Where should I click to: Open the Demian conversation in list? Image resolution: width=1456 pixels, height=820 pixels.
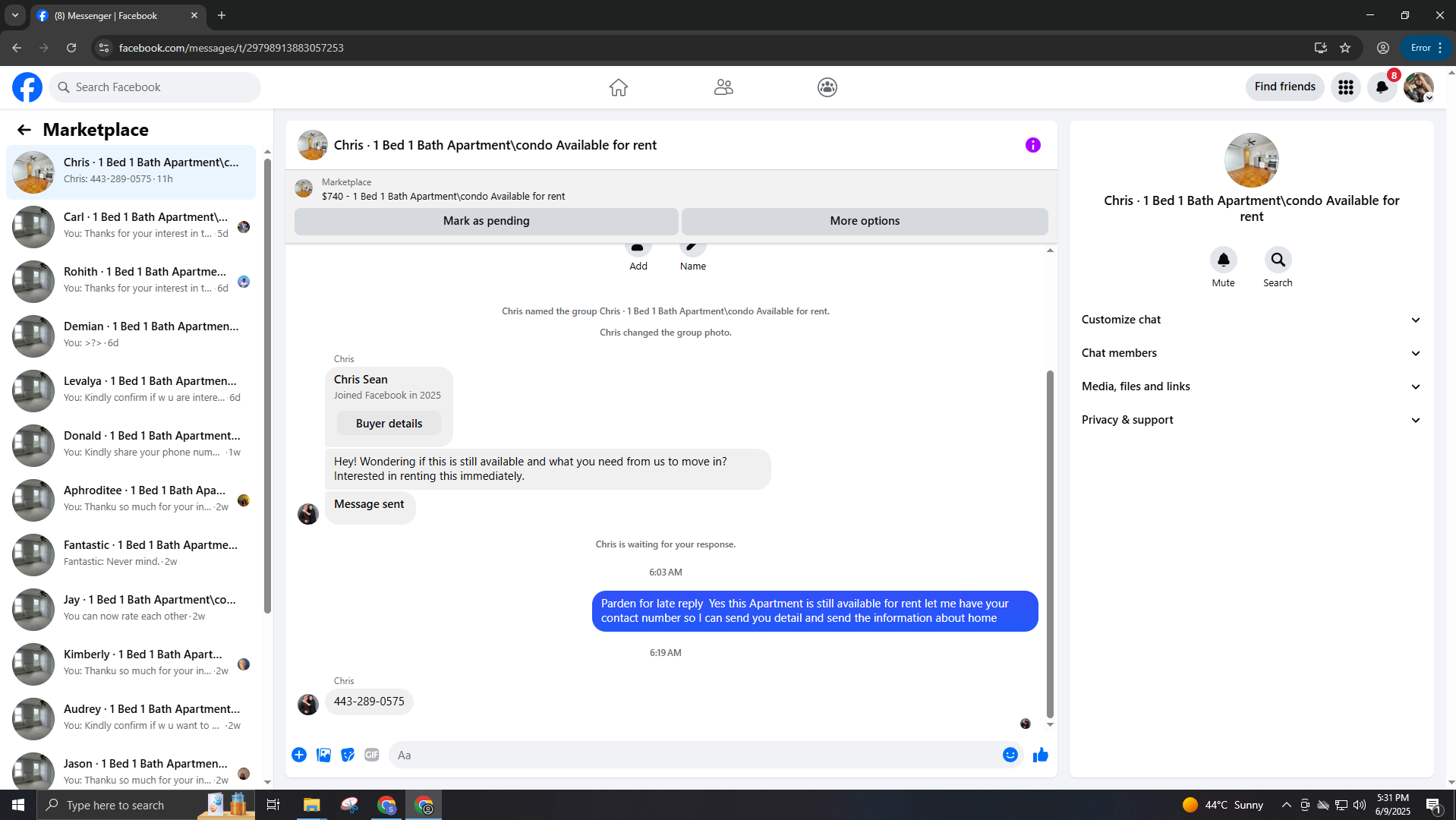point(131,336)
